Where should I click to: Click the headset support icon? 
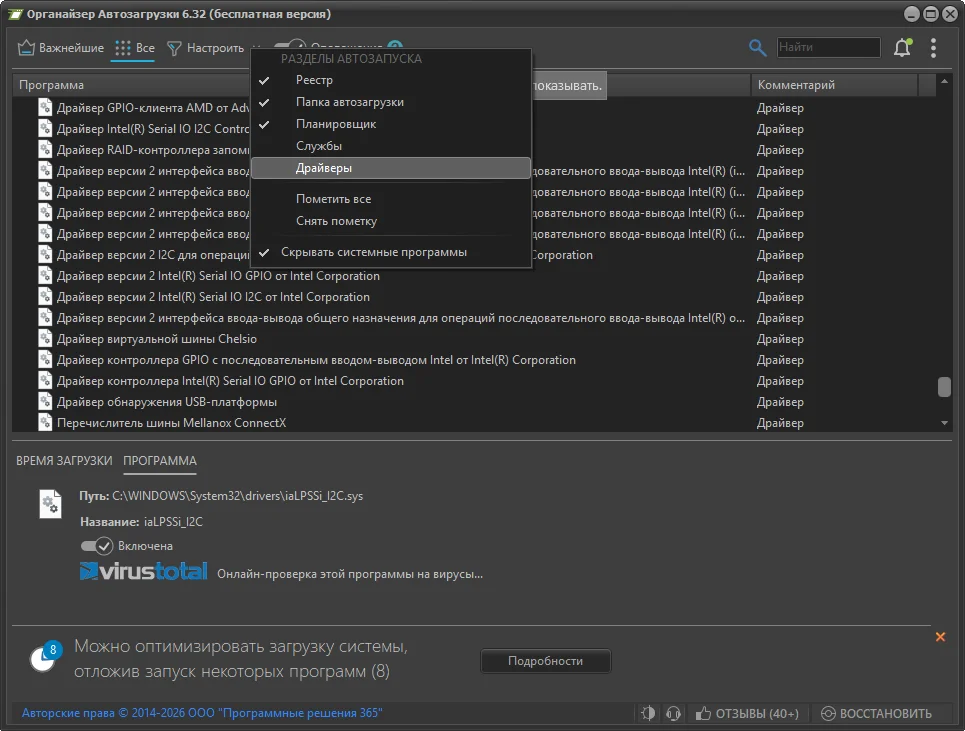click(x=673, y=713)
